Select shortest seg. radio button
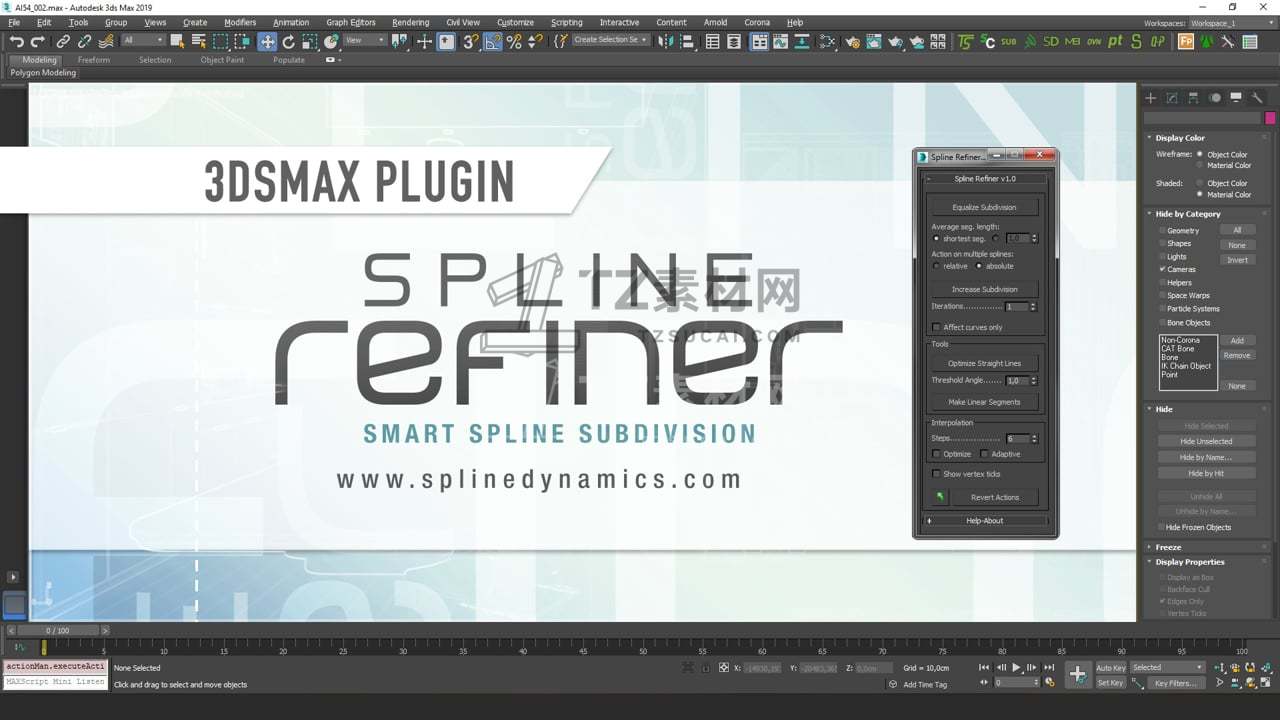This screenshot has width=1280, height=720. [x=937, y=239]
